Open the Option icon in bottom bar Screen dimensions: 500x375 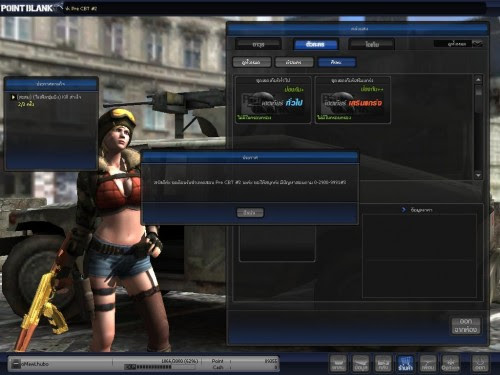click(x=450, y=363)
